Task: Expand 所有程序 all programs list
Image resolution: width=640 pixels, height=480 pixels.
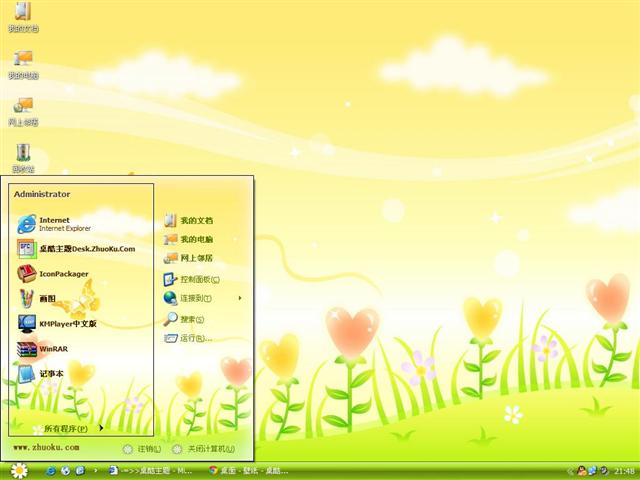Action: click(x=73, y=428)
